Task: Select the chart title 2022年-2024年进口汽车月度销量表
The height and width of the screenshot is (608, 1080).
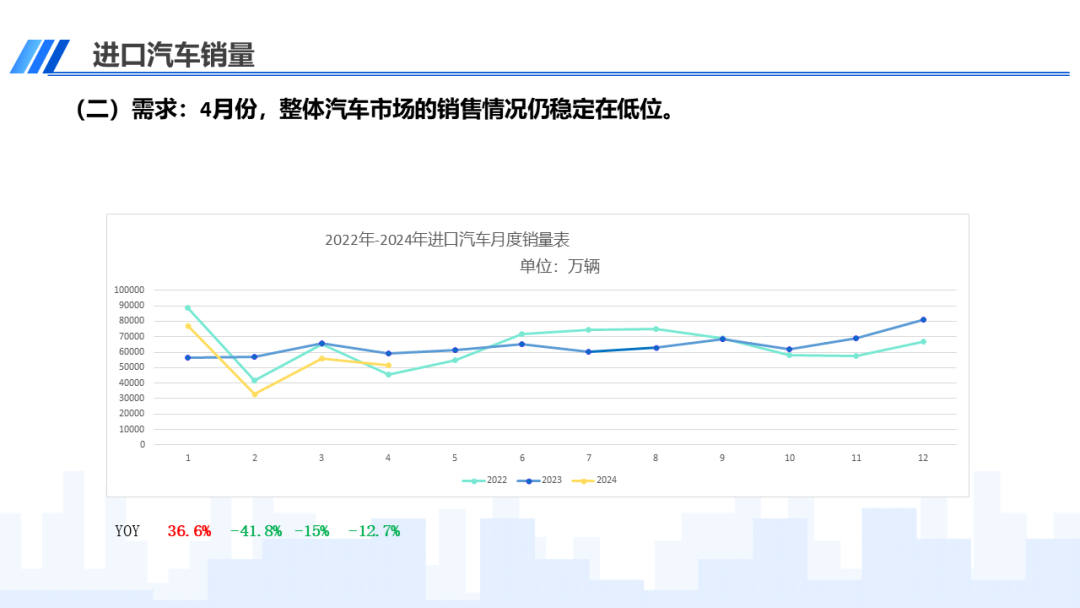Action: click(x=446, y=240)
